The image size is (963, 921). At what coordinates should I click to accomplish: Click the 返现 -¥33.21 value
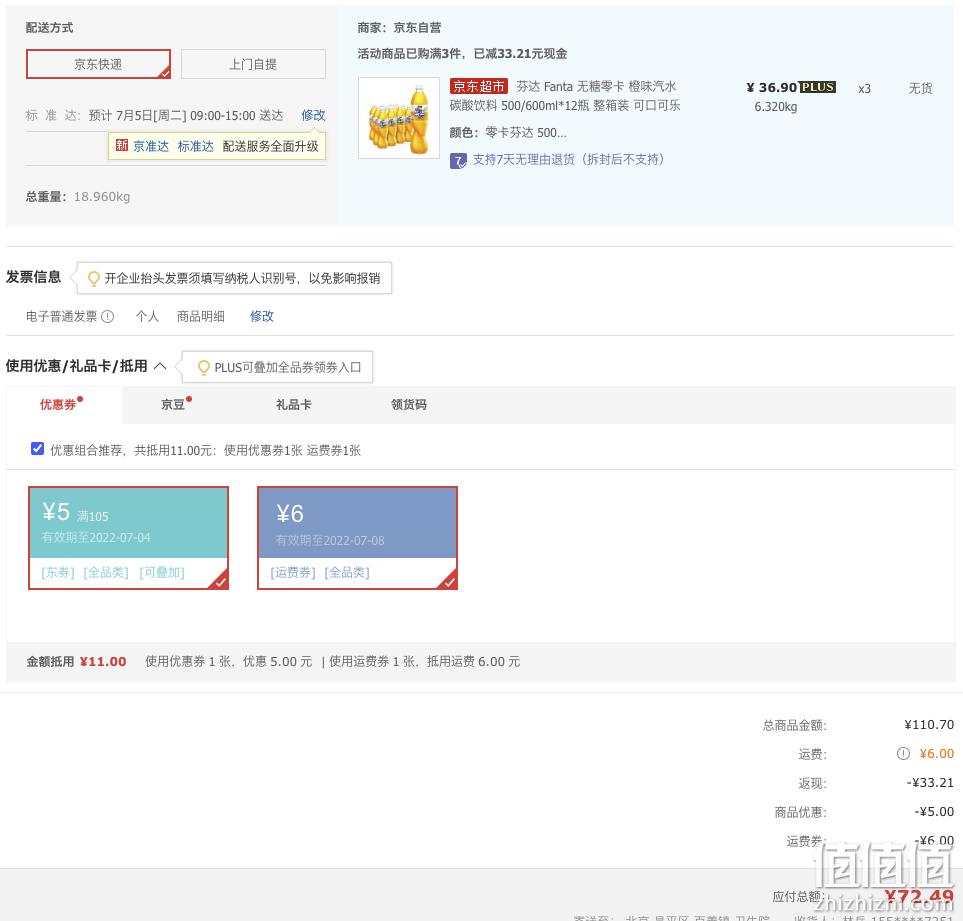930,783
